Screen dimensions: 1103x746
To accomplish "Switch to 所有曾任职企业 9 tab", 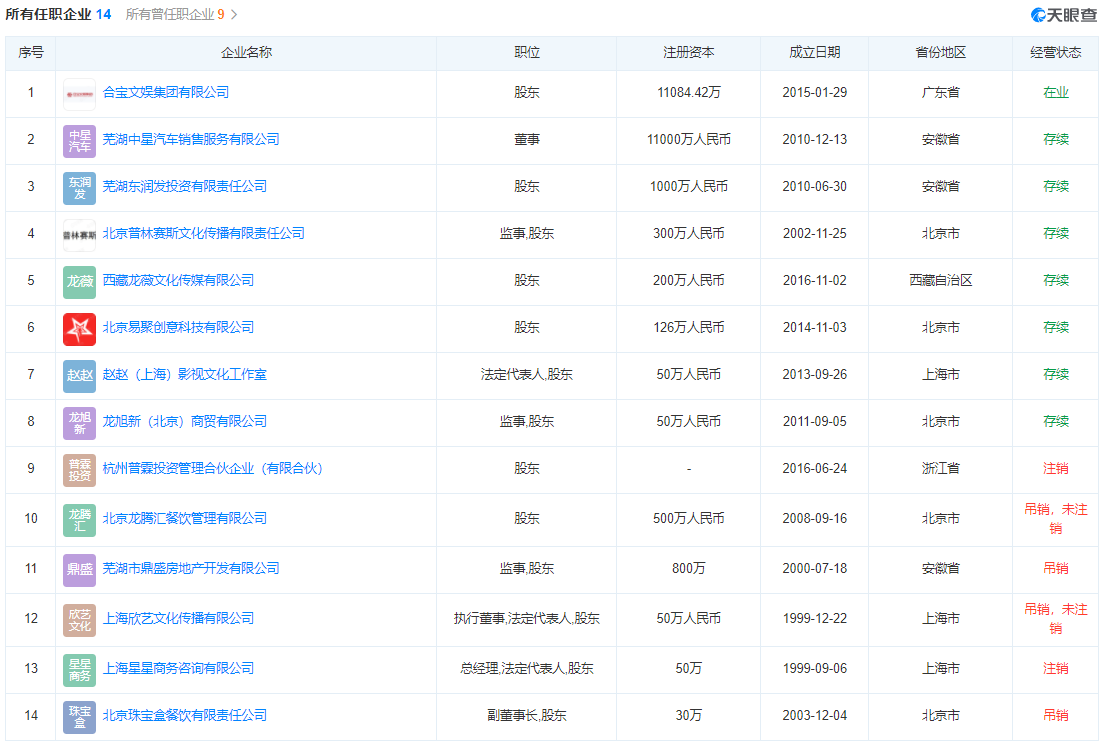I will point(175,14).
